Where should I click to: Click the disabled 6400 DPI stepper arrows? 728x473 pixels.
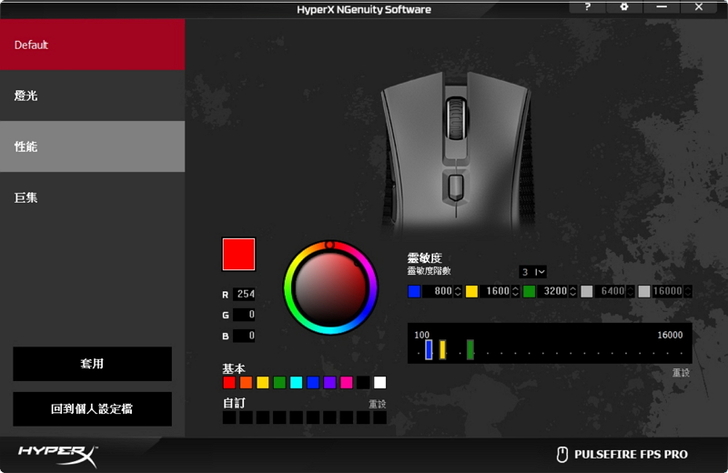(630, 291)
